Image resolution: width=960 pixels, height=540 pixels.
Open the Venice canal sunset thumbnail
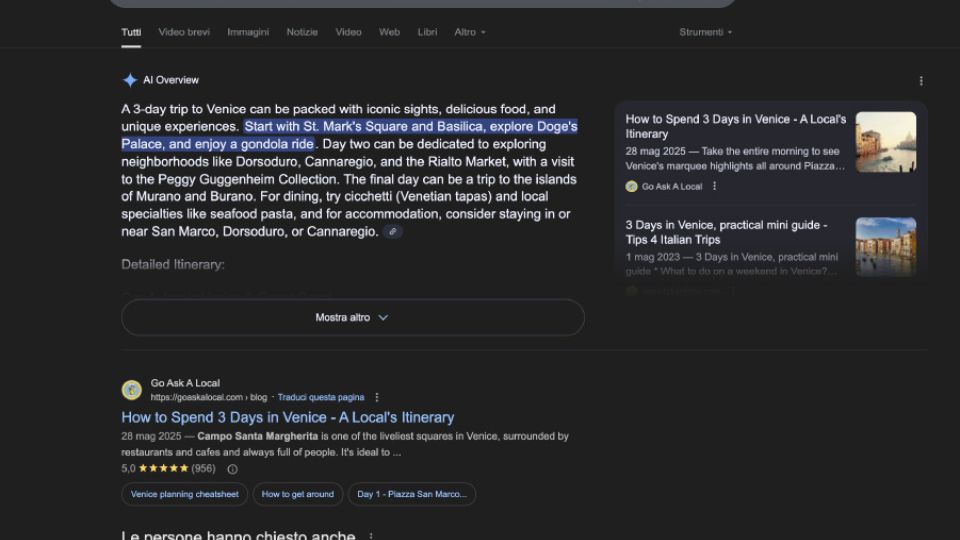pos(885,142)
